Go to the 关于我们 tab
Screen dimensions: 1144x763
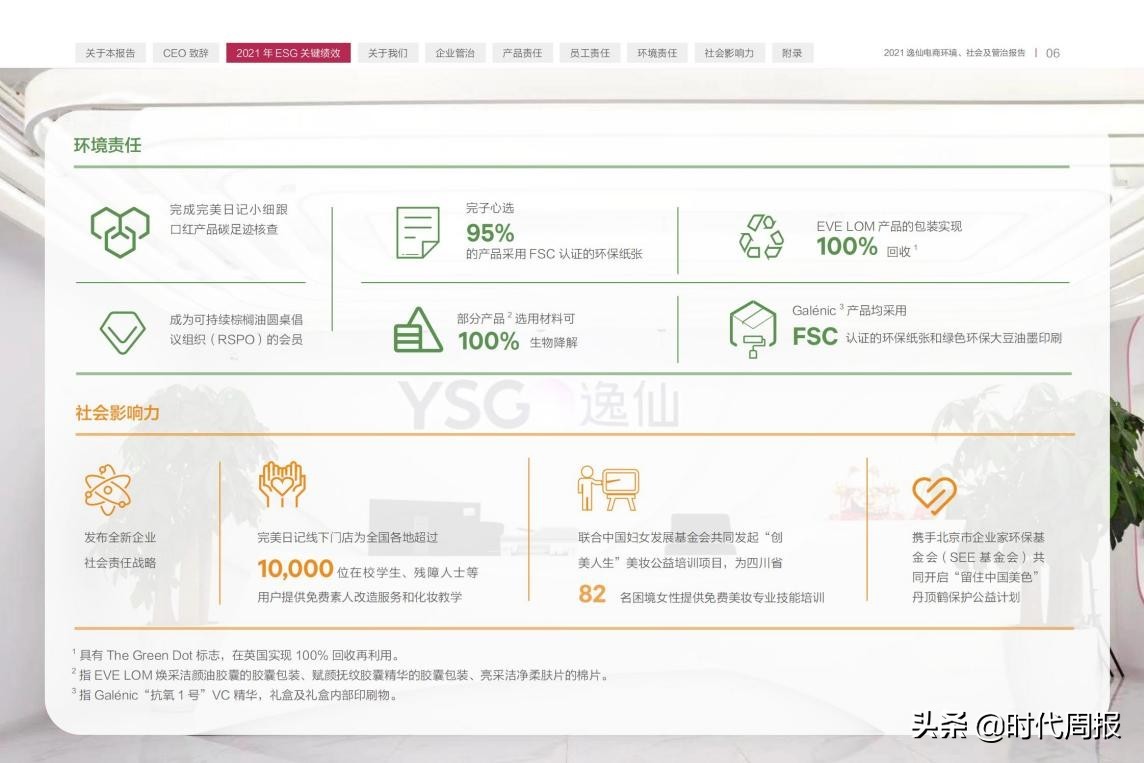387,53
